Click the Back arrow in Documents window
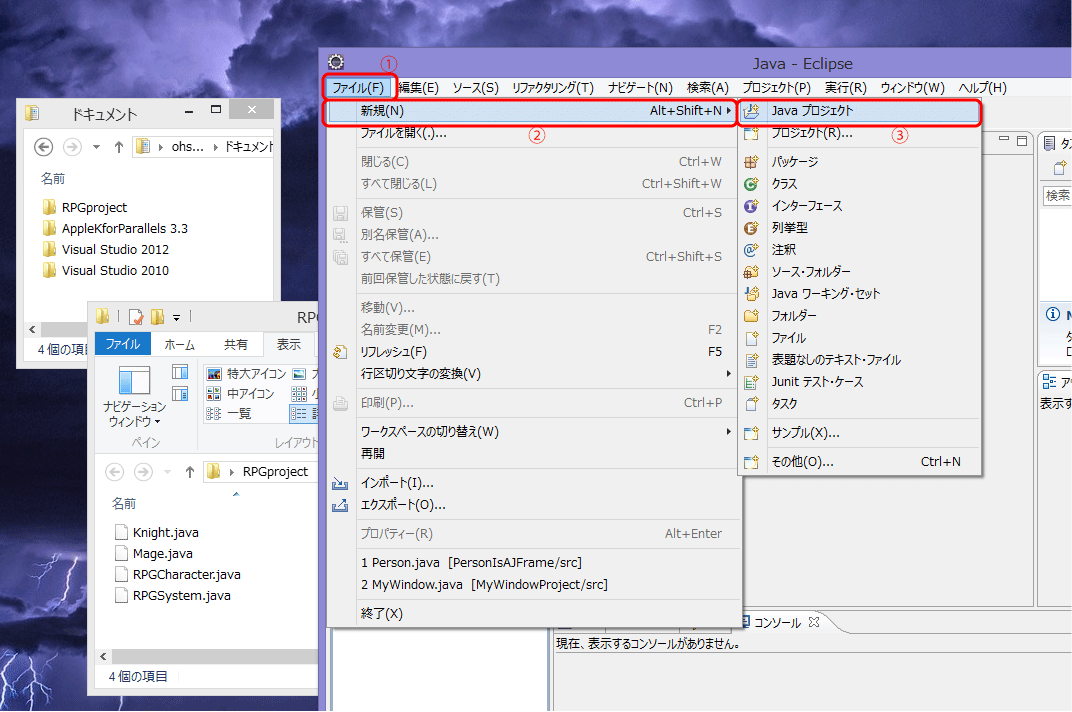The image size is (1072, 712). click(44, 146)
